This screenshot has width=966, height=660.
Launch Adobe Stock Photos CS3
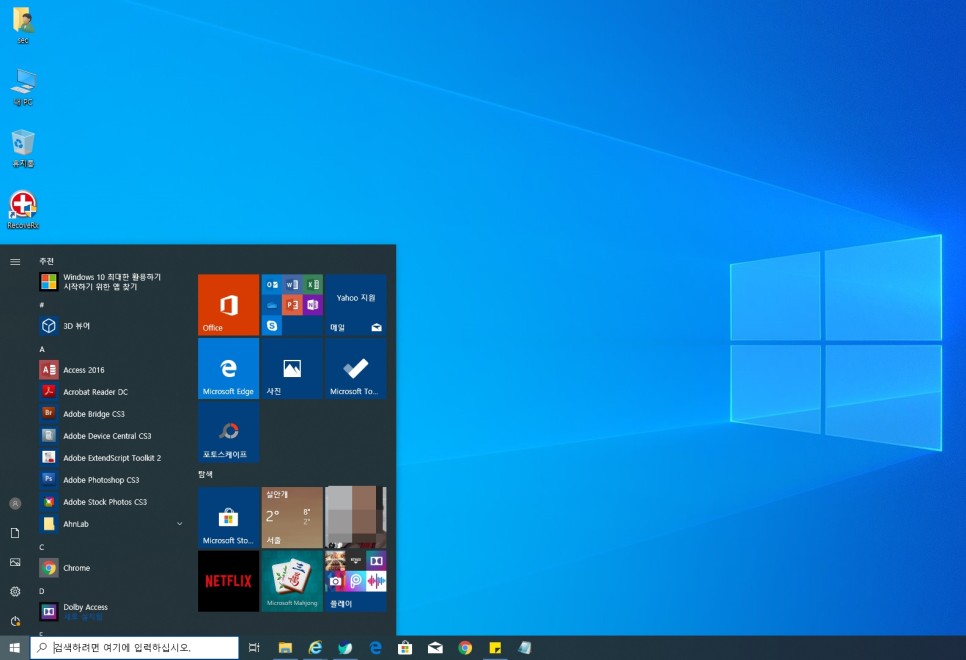pyautogui.click(x=111, y=502)
